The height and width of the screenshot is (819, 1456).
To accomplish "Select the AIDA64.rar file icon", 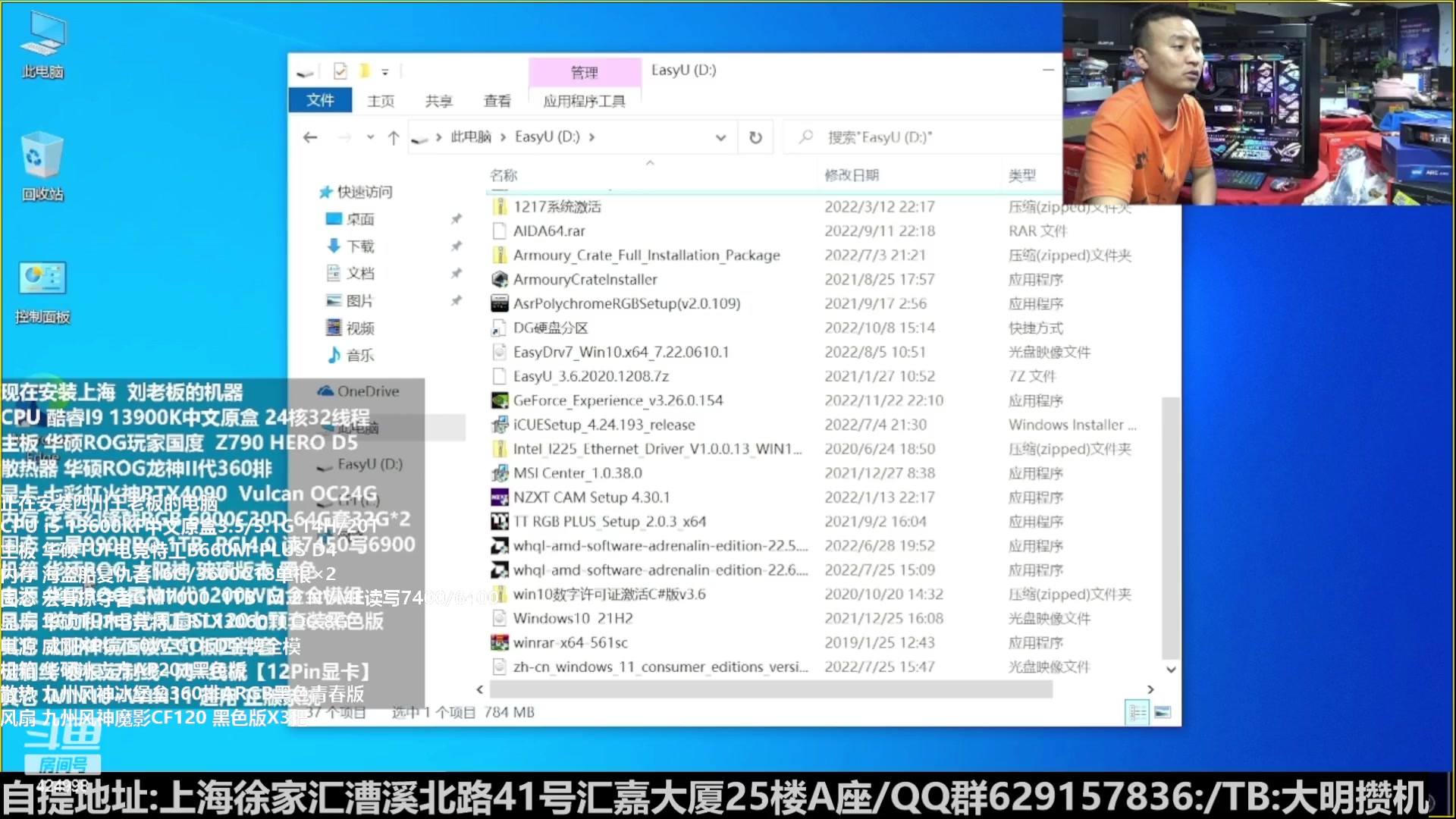I will 499,231.
